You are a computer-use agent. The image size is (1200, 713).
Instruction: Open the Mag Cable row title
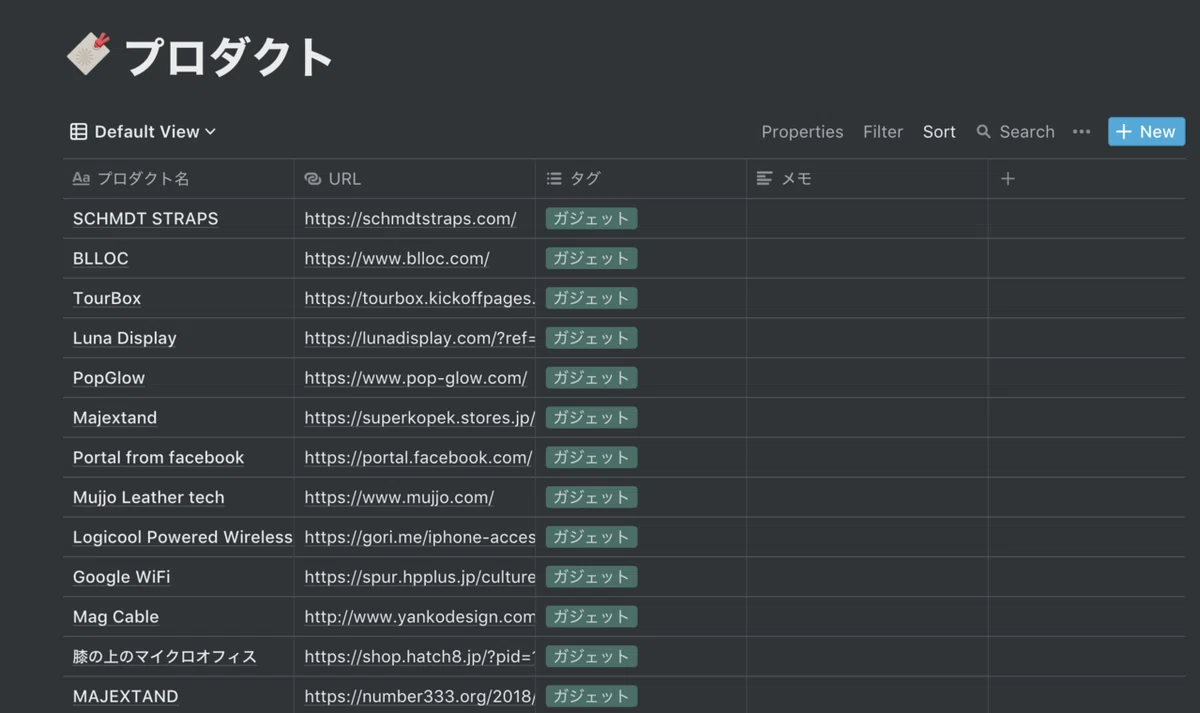coord(116,617)
